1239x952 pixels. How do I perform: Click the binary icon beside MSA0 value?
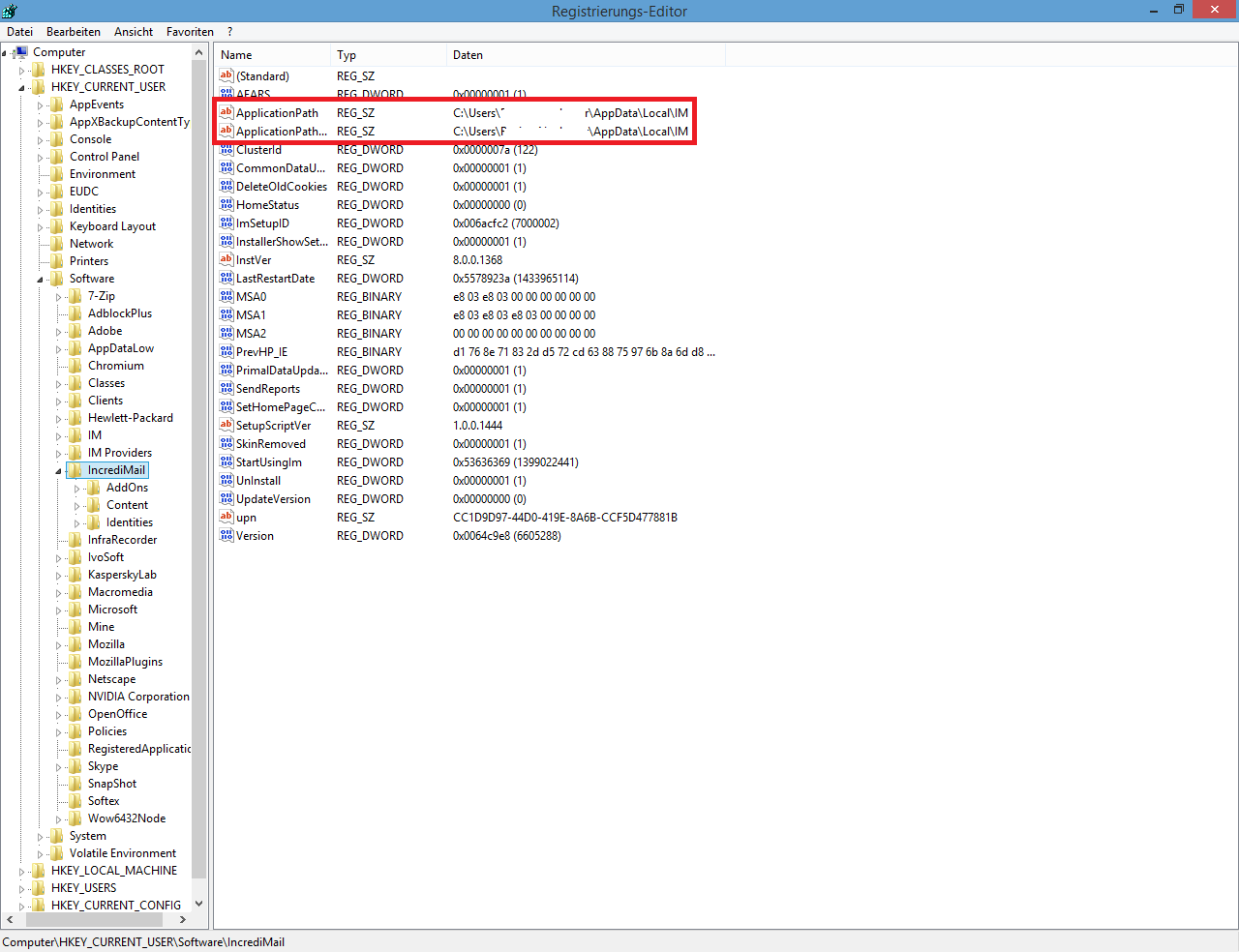click(227, 297)
